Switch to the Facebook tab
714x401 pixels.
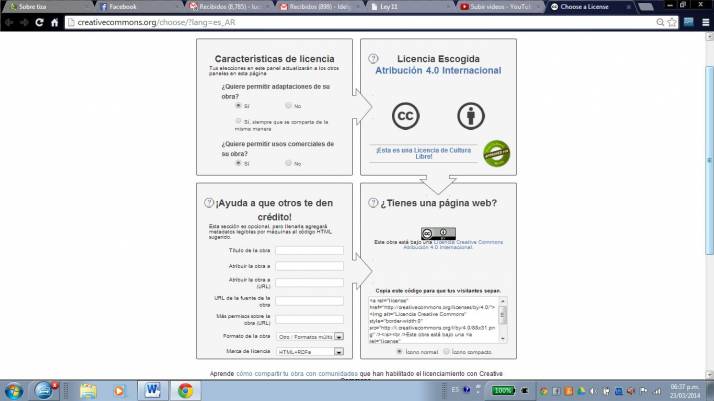click(139, 6)
